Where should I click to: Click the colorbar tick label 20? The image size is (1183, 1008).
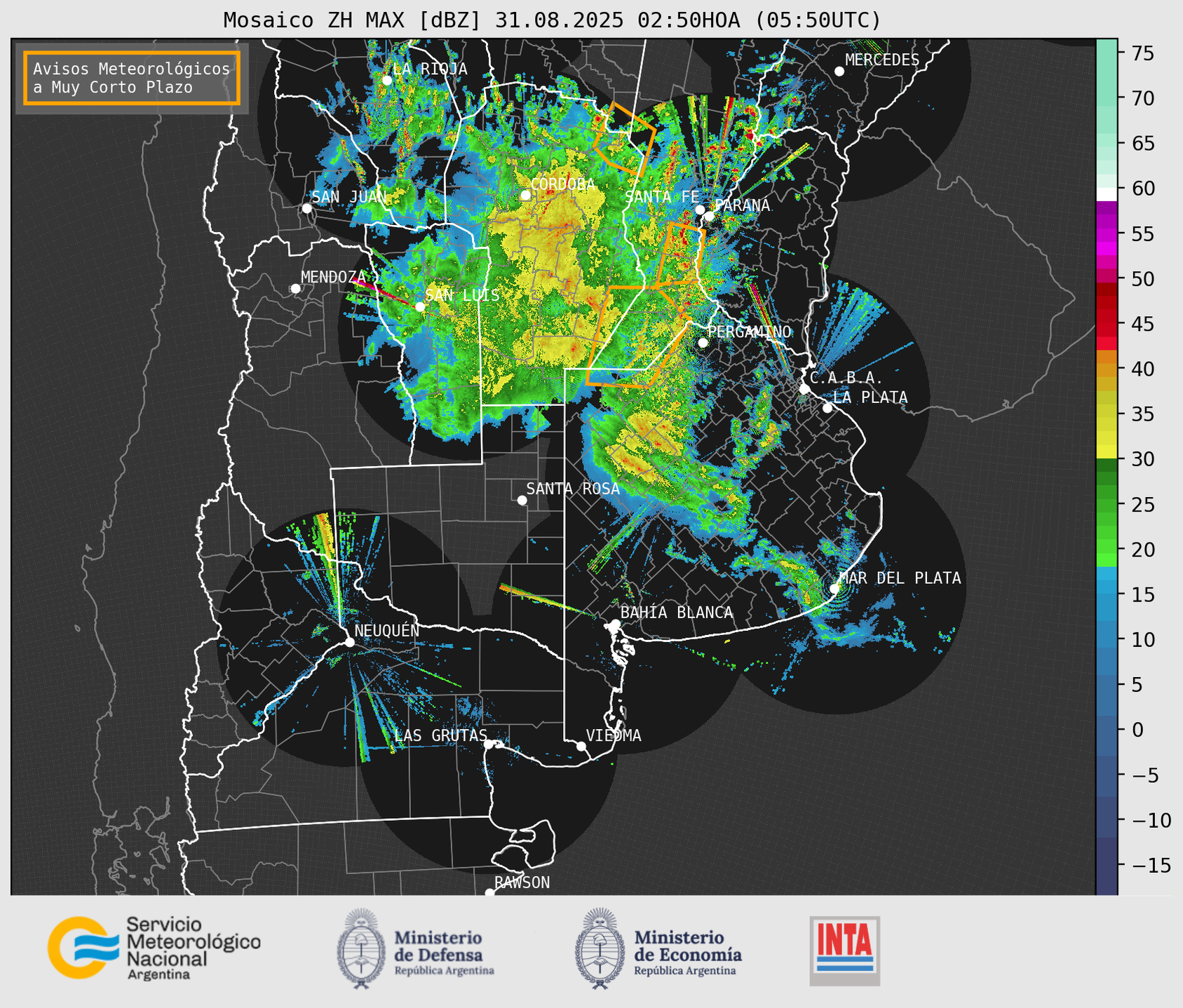pyautogui.click(x=1143, y=550)
